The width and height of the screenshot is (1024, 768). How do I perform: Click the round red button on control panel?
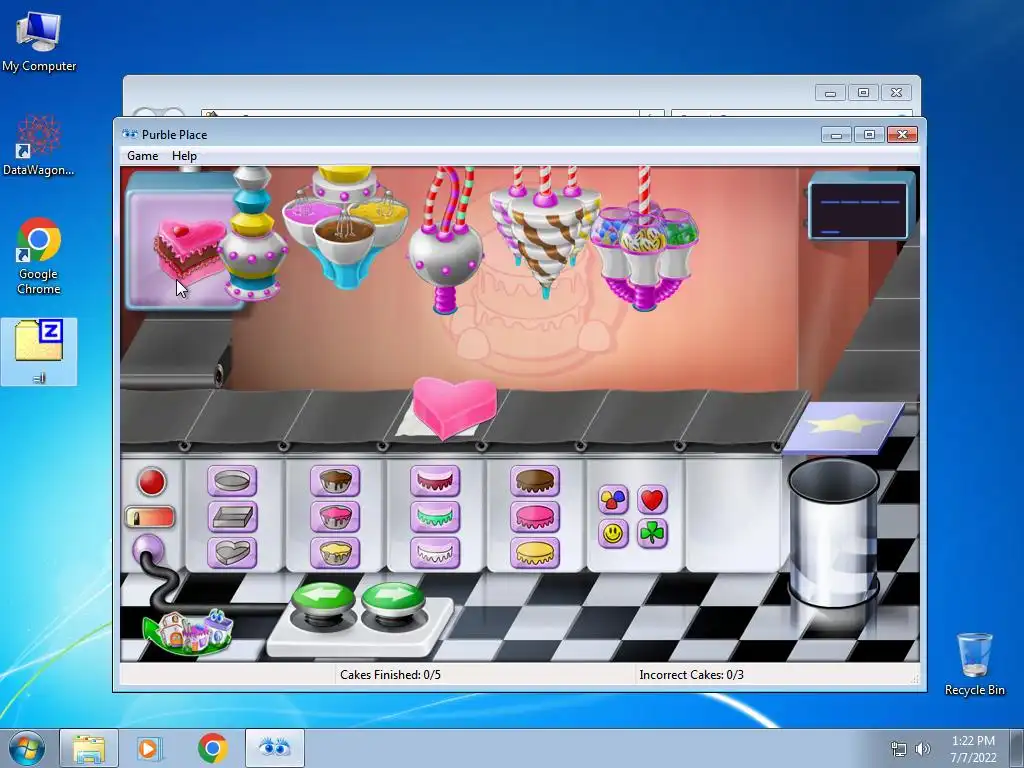click(152, 482)
